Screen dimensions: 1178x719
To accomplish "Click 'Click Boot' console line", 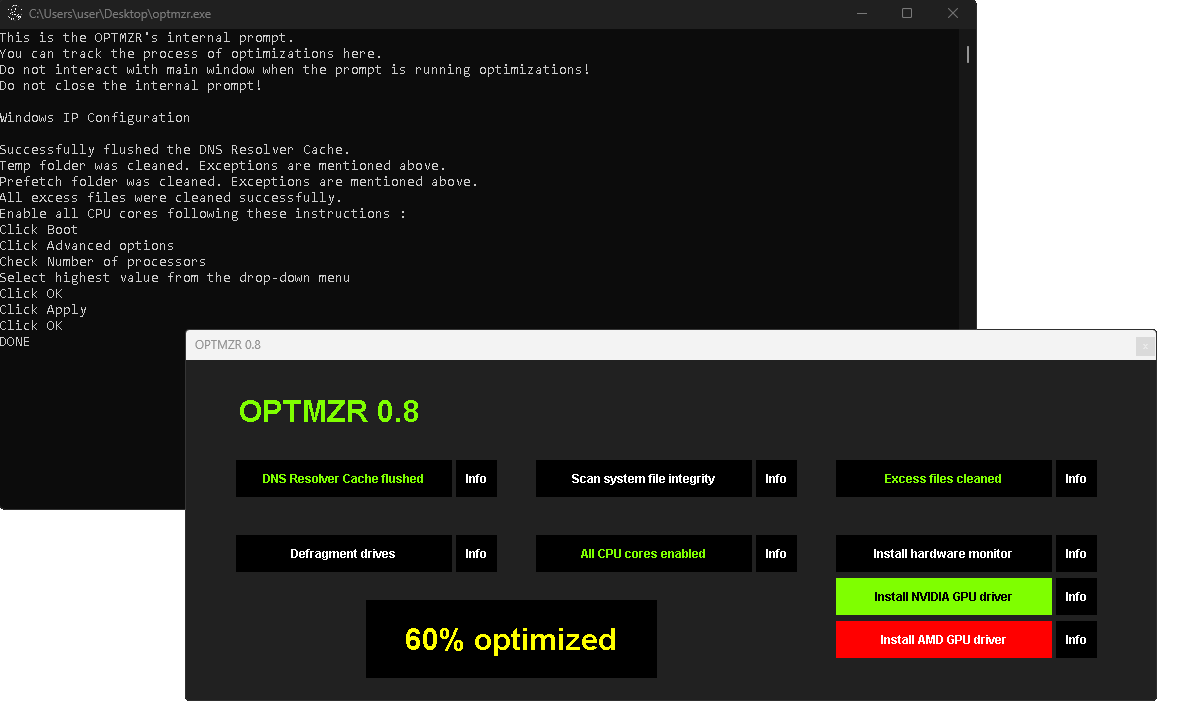I will [39, 230].
